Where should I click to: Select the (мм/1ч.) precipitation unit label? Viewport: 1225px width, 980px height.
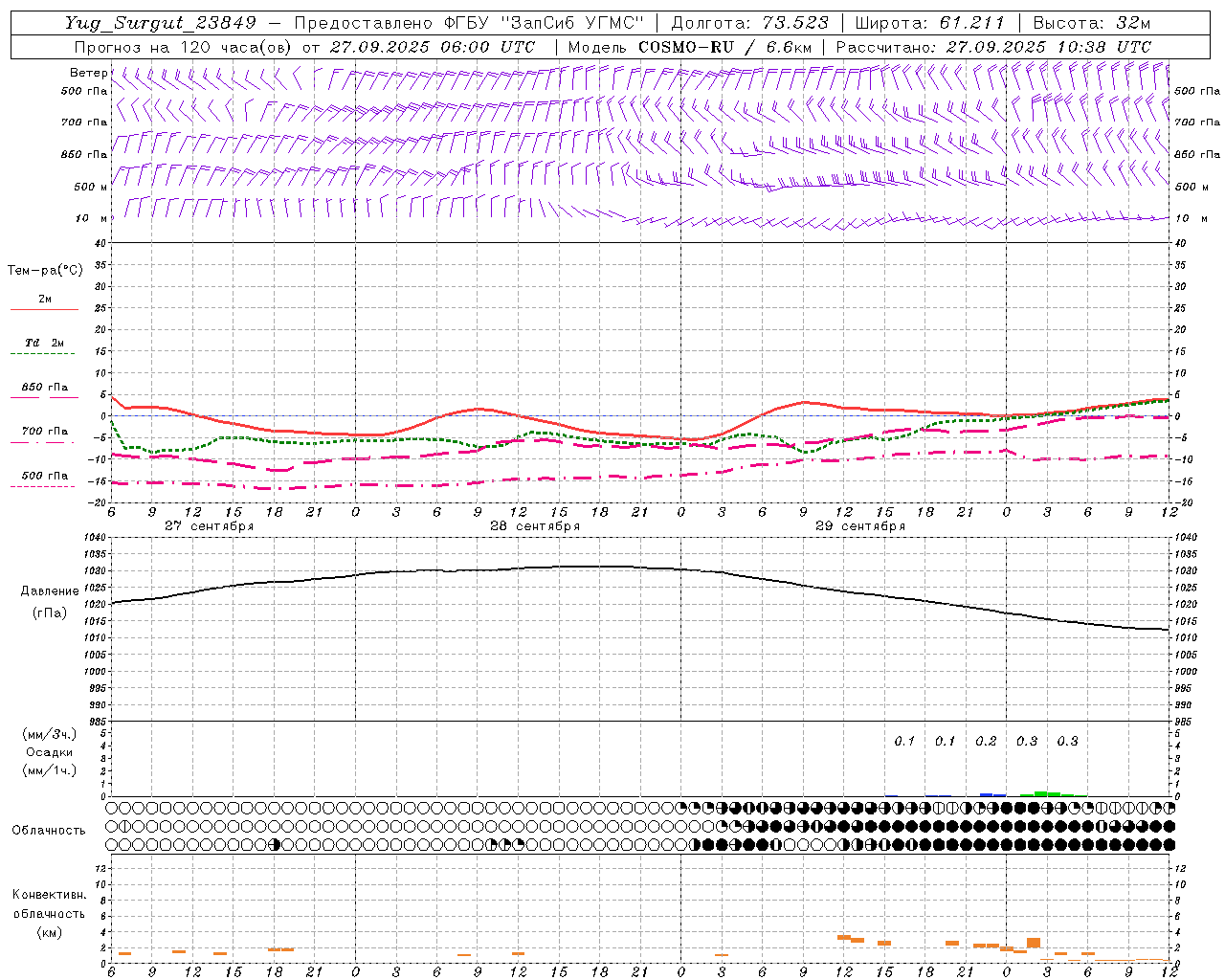click(x=50, y=770)
